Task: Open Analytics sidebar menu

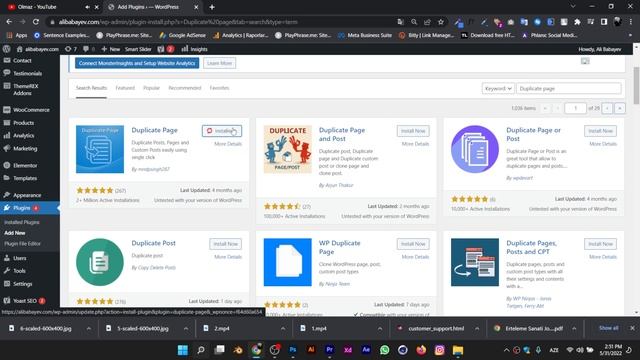Action: [23, 136]
